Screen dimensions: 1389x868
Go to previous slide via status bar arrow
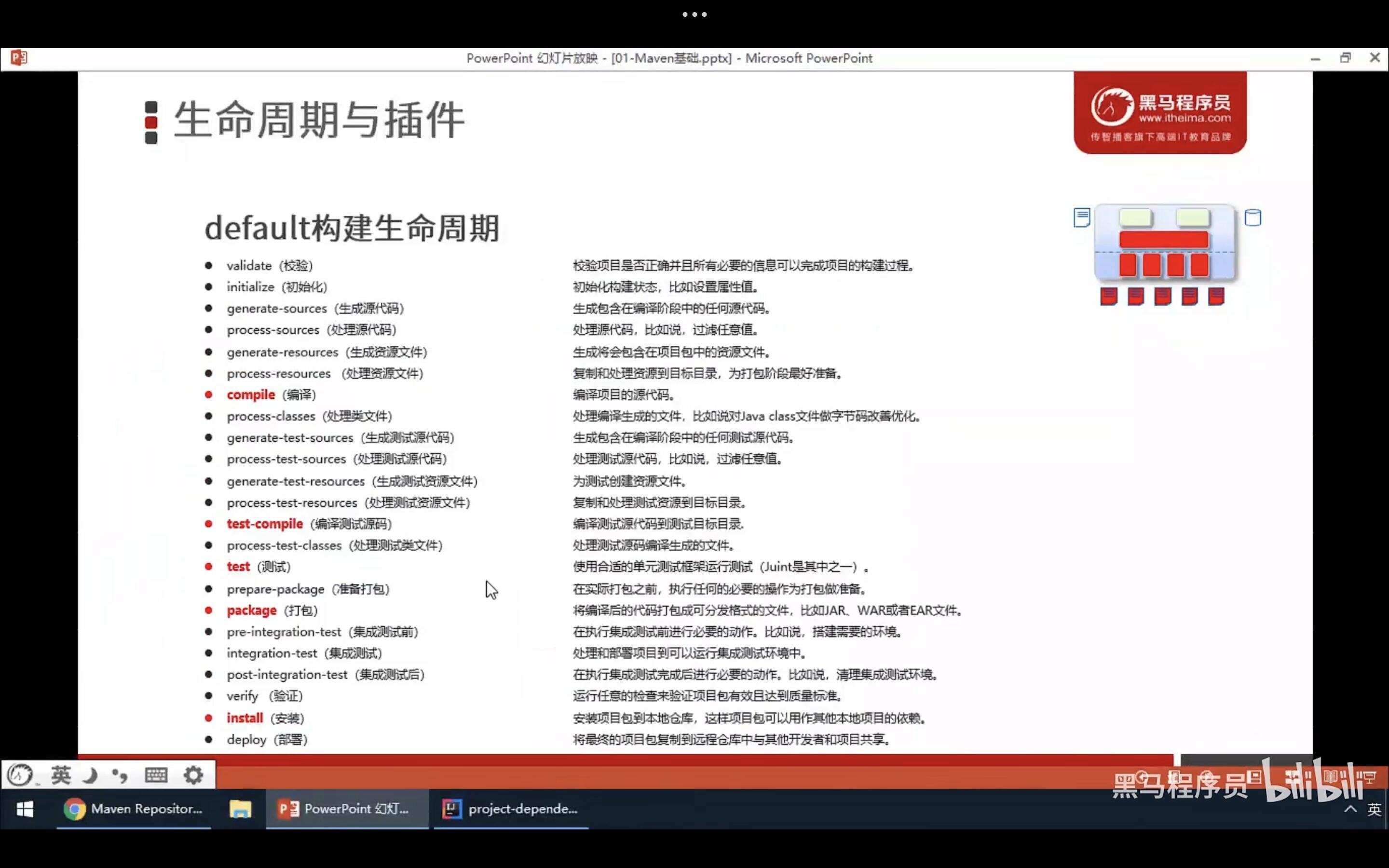(1141, 777)
